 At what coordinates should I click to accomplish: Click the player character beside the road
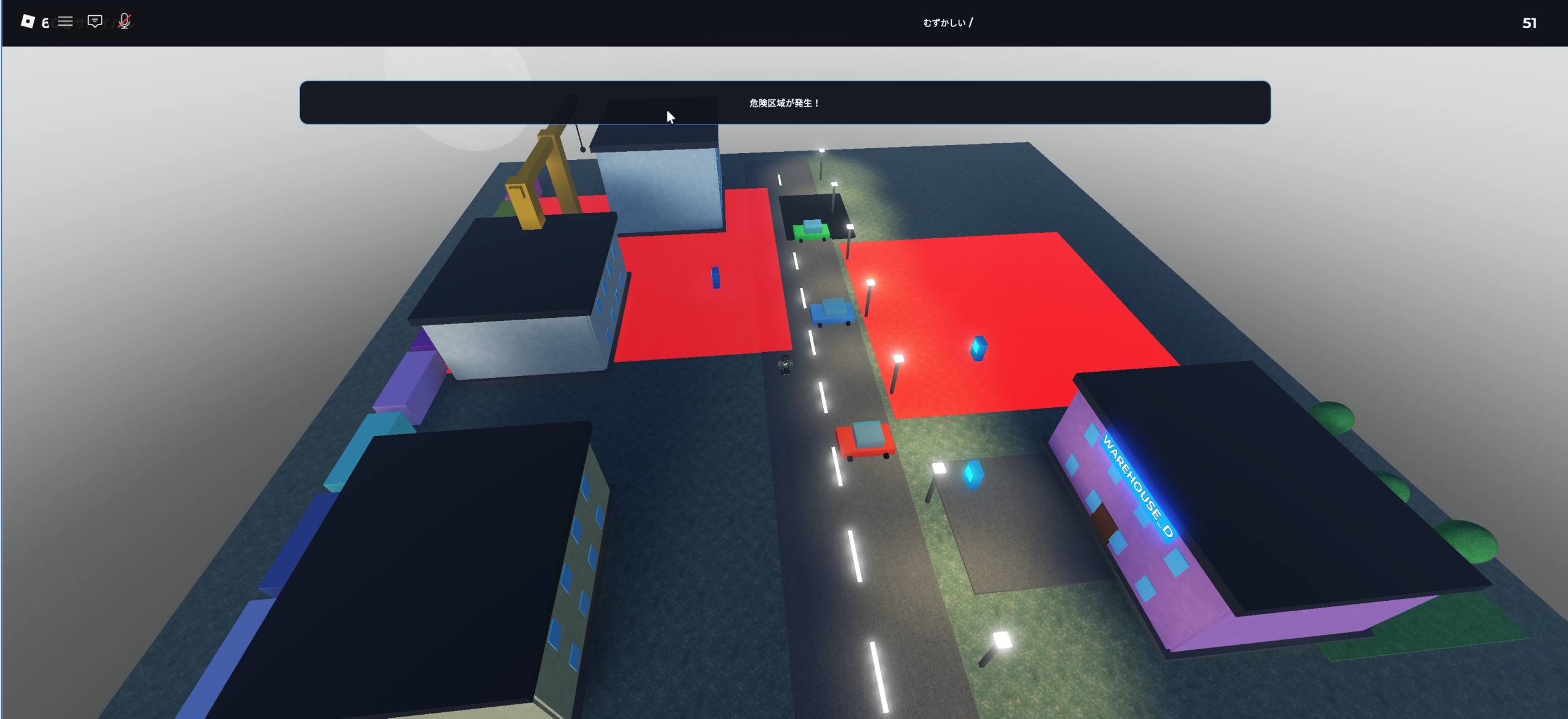785,364
